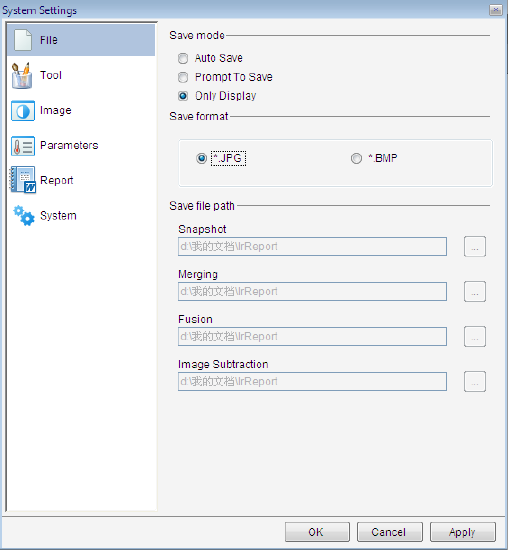The width and height of the screenshot is (508, 550).
Task: Select Prompt To Save radio button
Action: click(x=183, y=77)
